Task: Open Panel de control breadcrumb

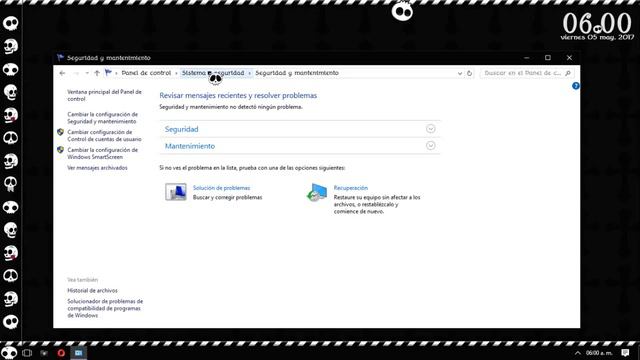Action: (x=146, y=73)
